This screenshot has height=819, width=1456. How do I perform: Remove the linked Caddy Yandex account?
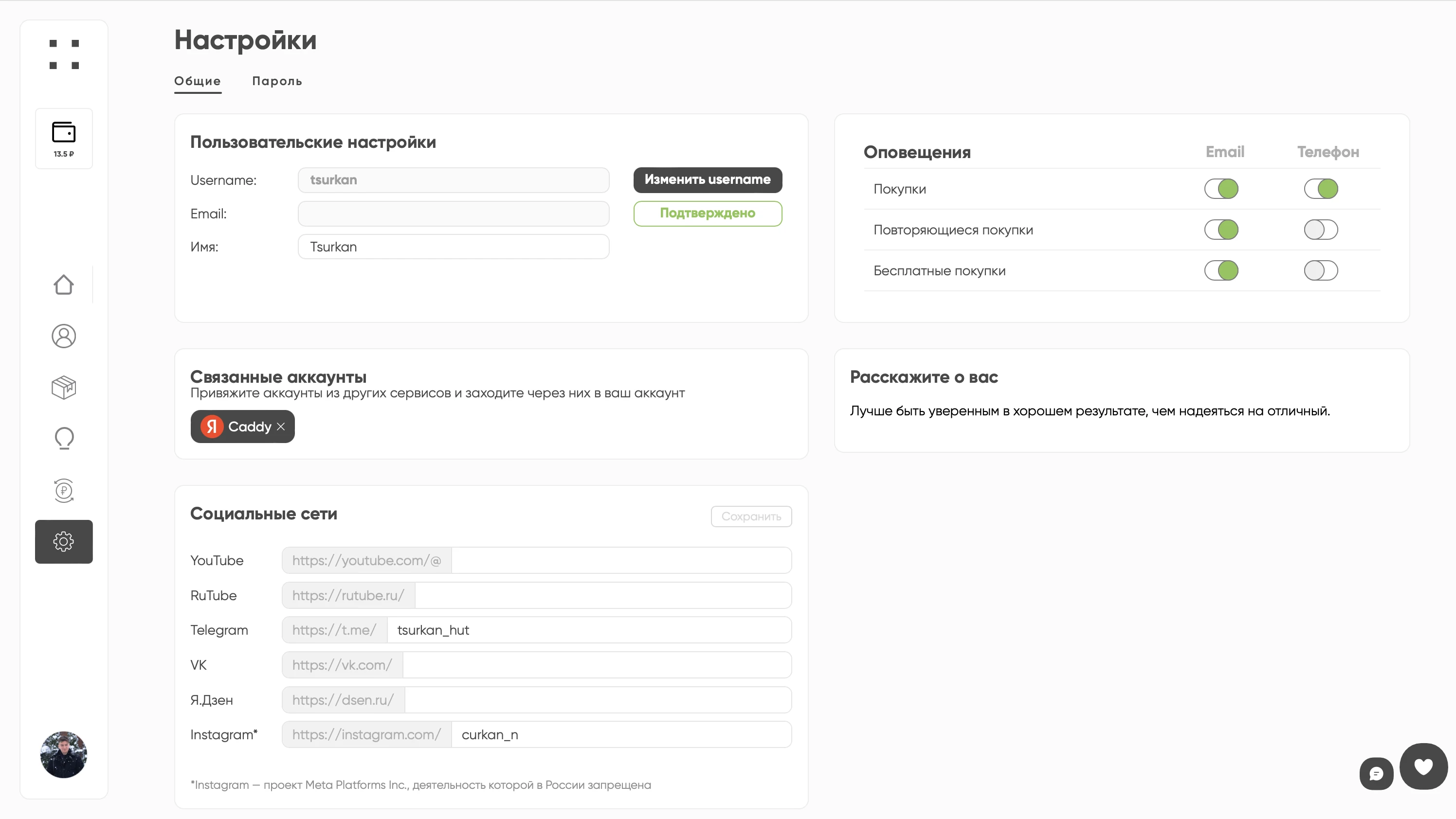281,427
